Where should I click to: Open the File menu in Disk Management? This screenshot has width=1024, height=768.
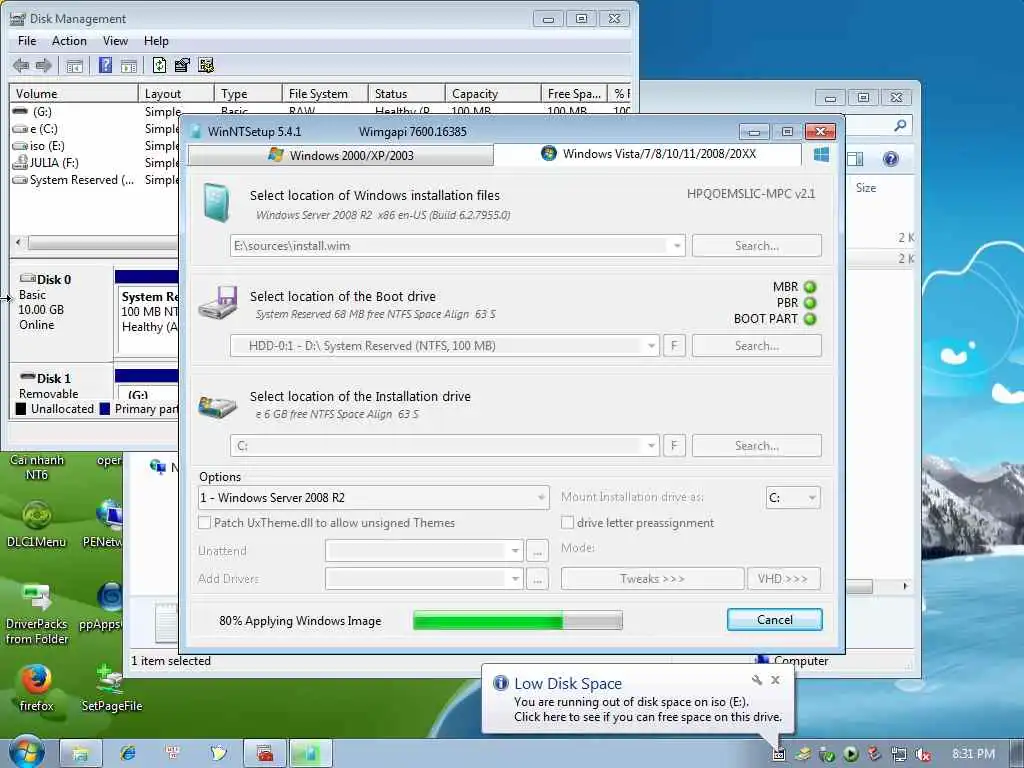pos(27,40)
